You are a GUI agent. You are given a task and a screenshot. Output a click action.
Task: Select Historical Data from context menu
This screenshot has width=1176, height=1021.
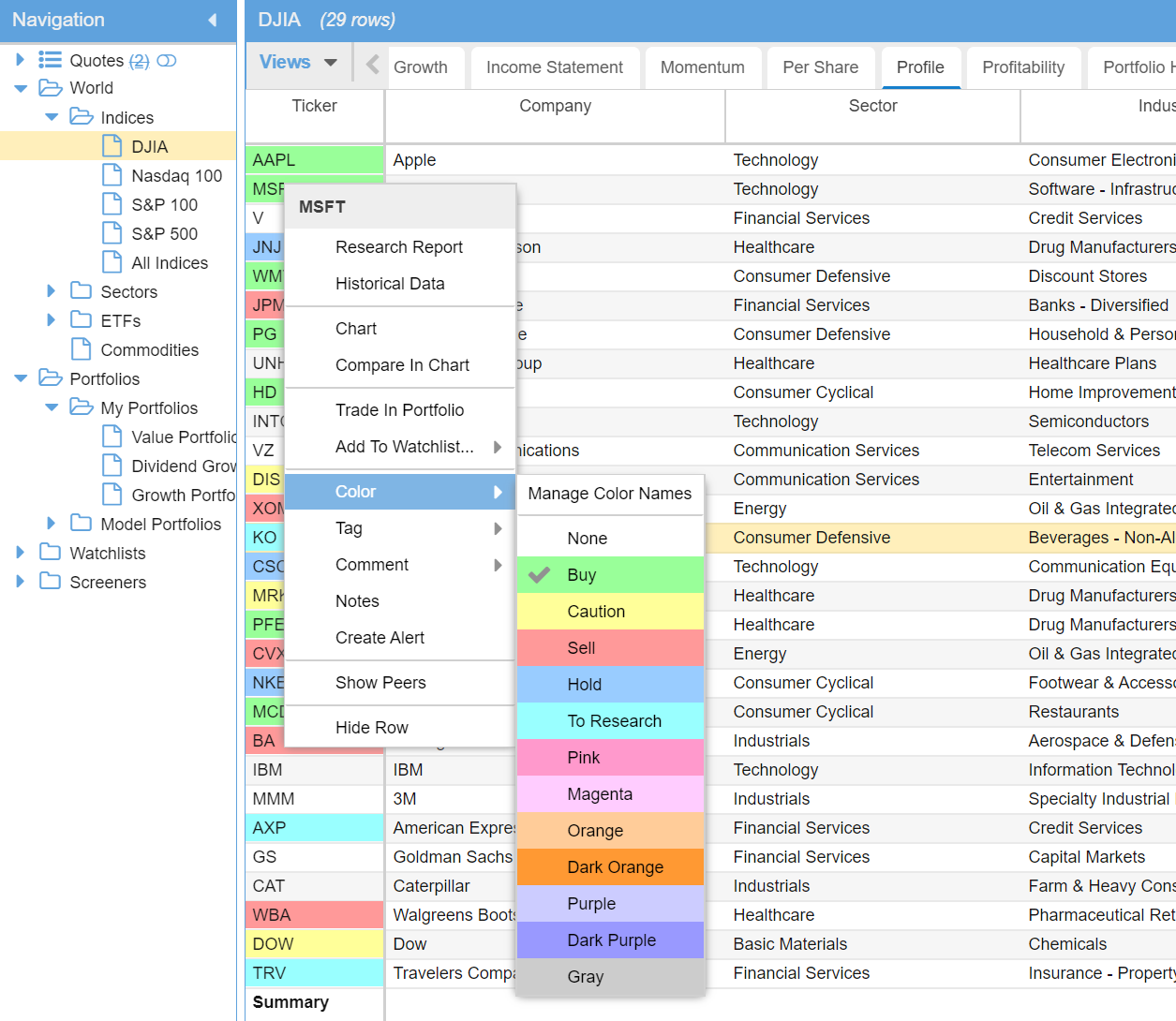400,284
